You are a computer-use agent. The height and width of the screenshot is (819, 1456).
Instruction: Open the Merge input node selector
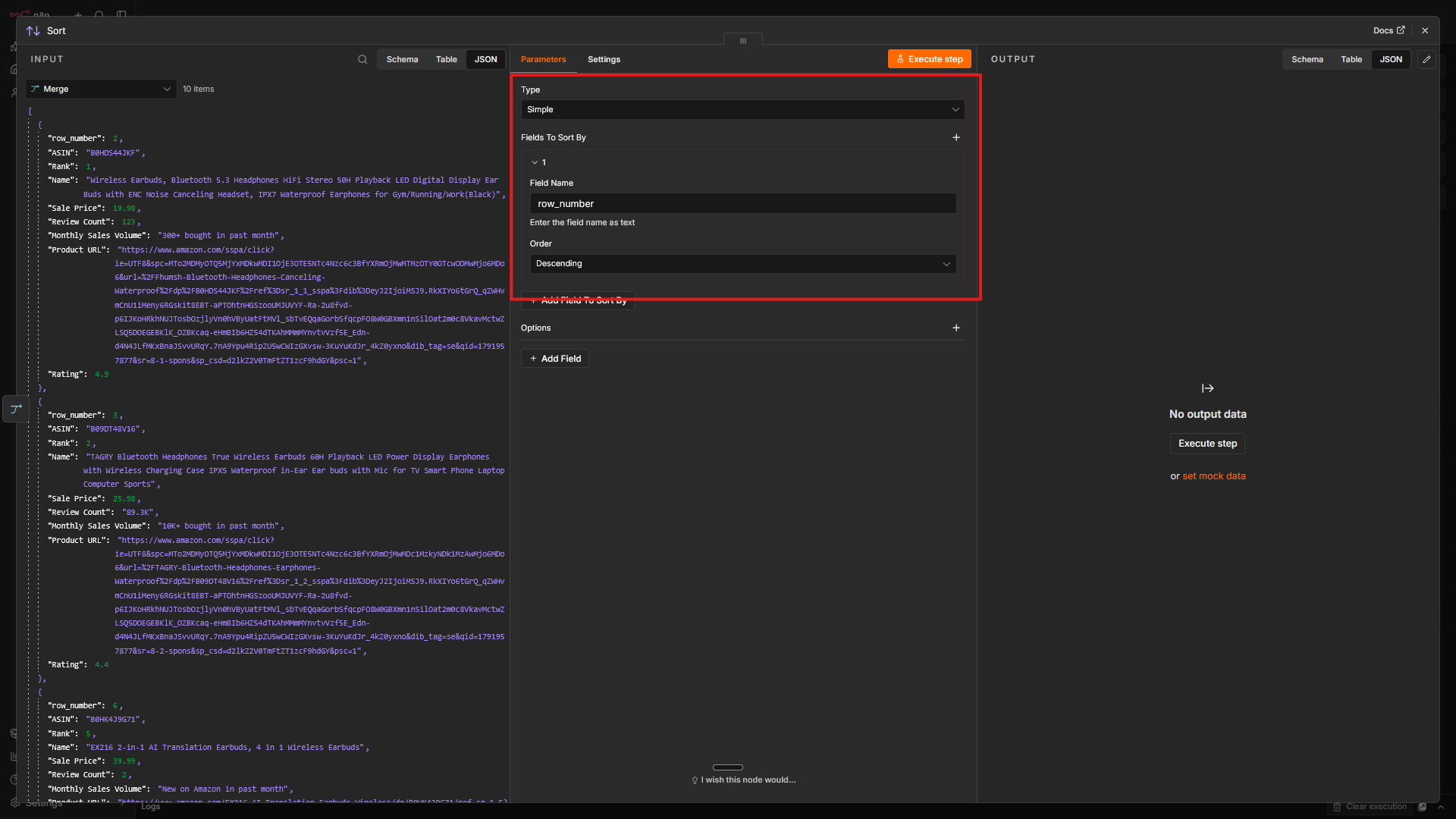(x=101, y=89)
